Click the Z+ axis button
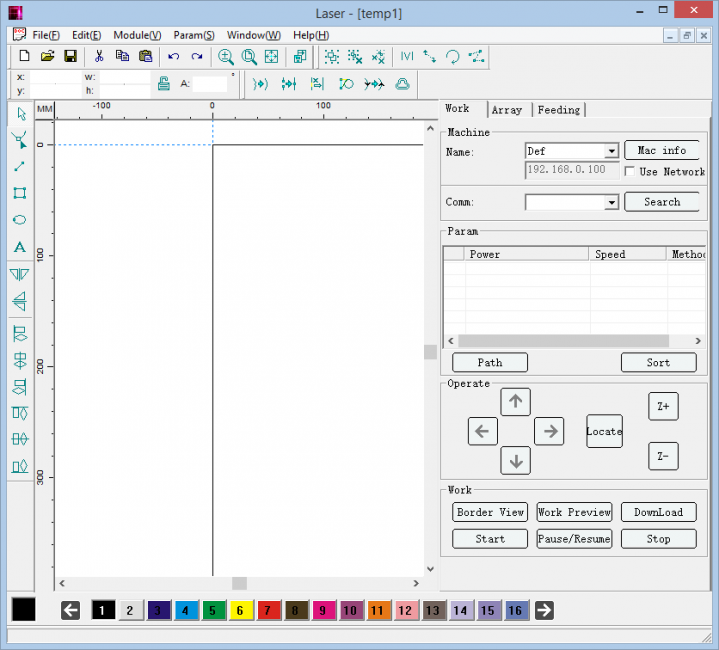This screenshot has height=650, width=719. click(x=663, y=407)
